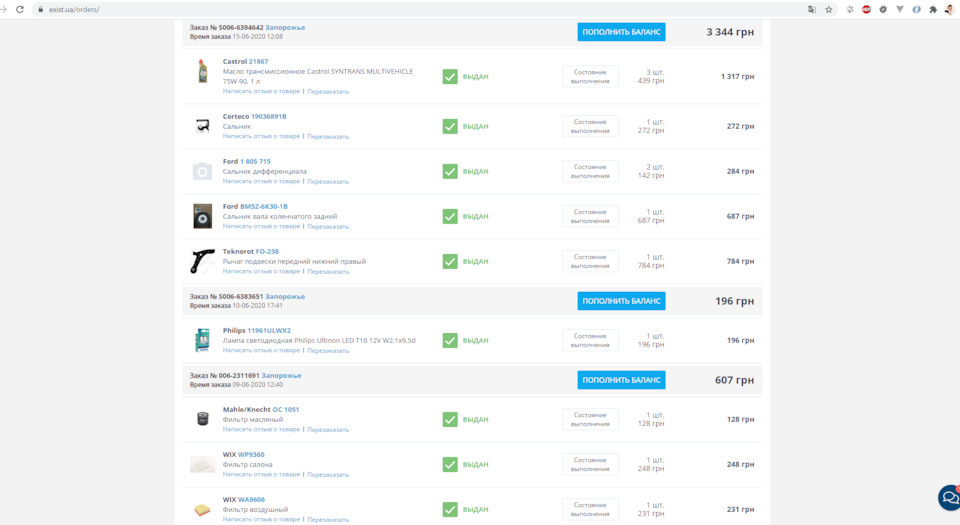Click Пополнить баланс for order 006-2311691

pos(621,380)
